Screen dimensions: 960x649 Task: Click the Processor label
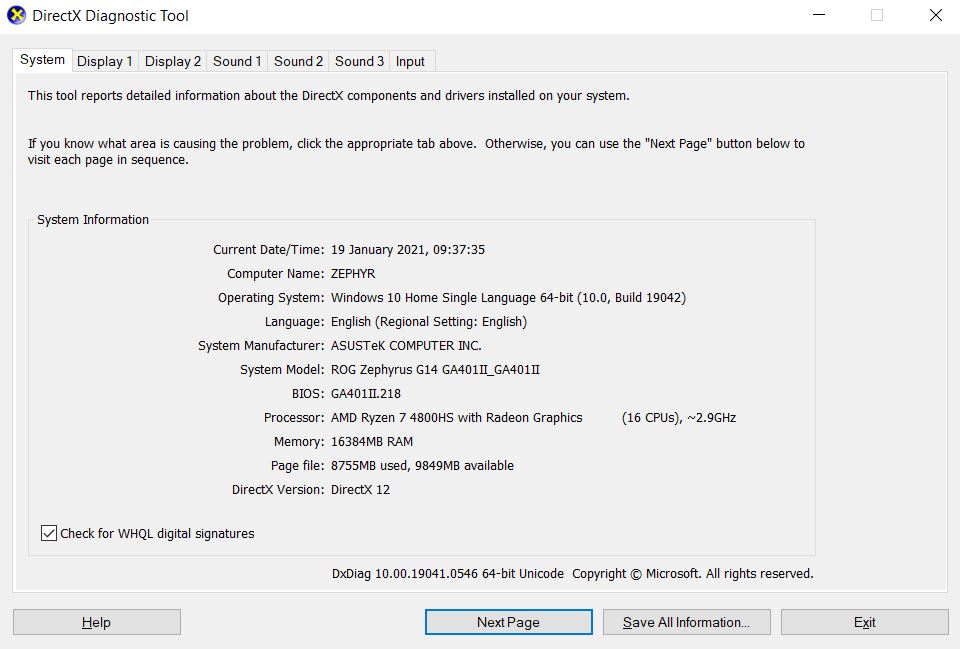[294, 418]
